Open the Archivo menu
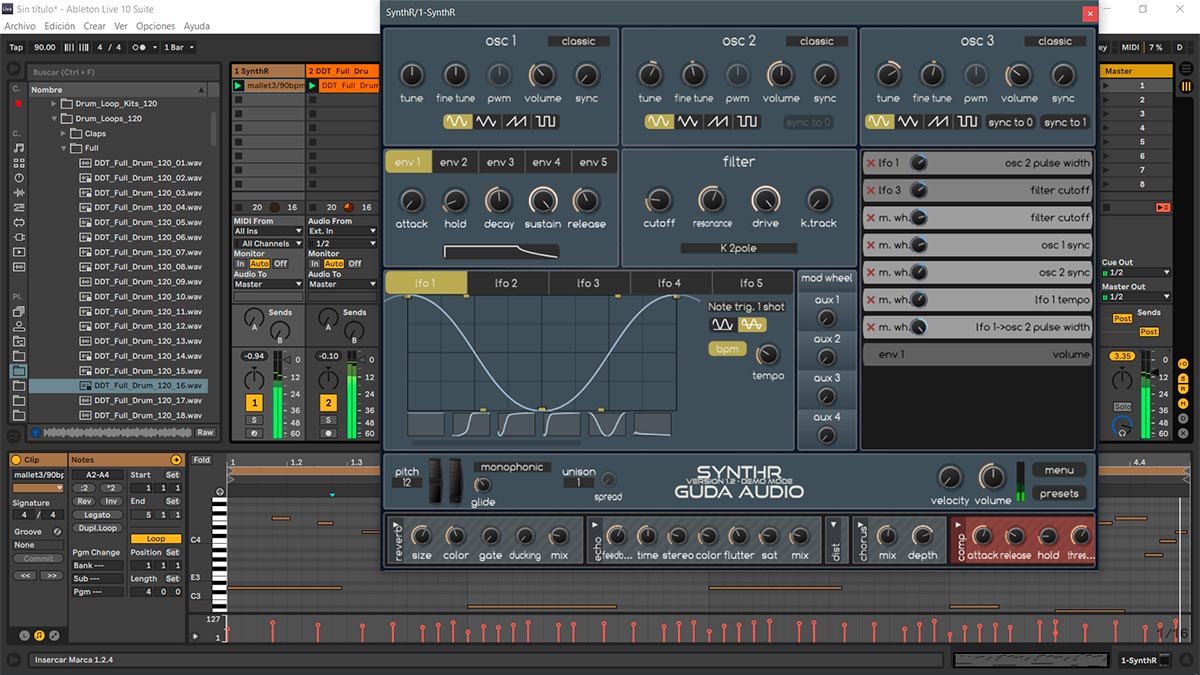Screen dimensions: 1200x675 tap(21, 26)
